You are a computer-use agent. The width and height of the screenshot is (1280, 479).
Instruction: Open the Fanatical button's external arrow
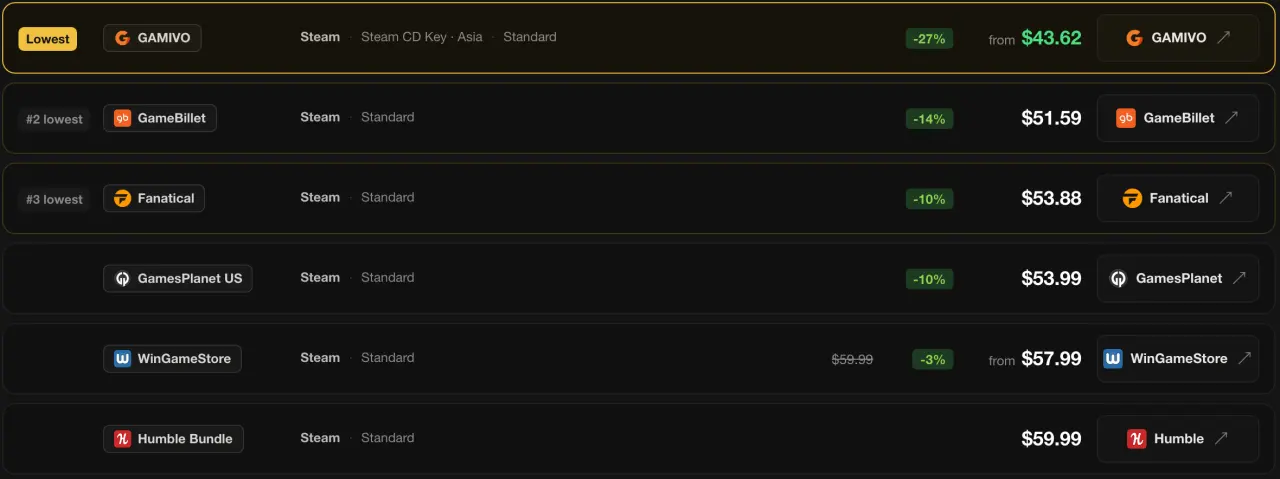click(x=1226, y=198)
